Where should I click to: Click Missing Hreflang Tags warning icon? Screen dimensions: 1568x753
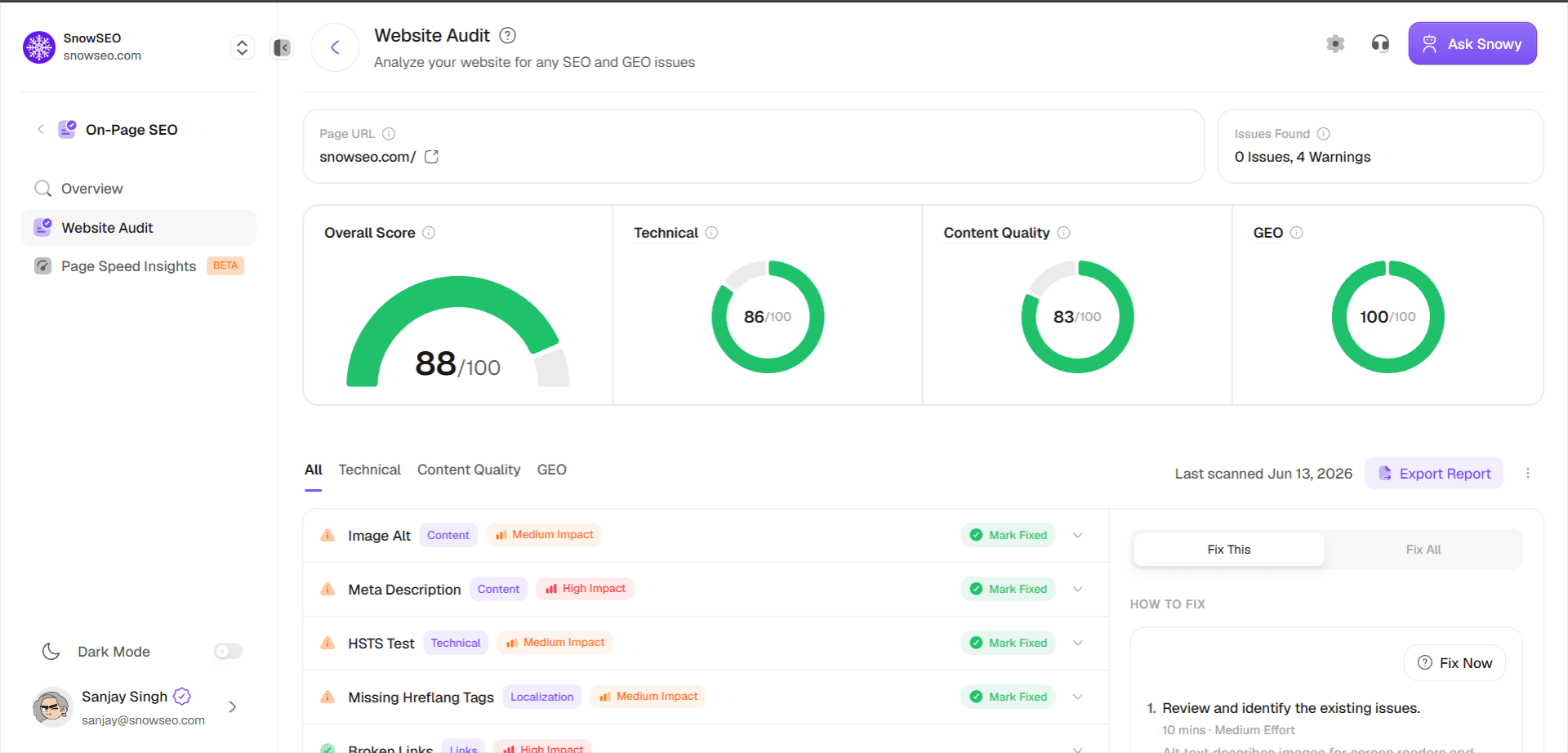point(327,697)
